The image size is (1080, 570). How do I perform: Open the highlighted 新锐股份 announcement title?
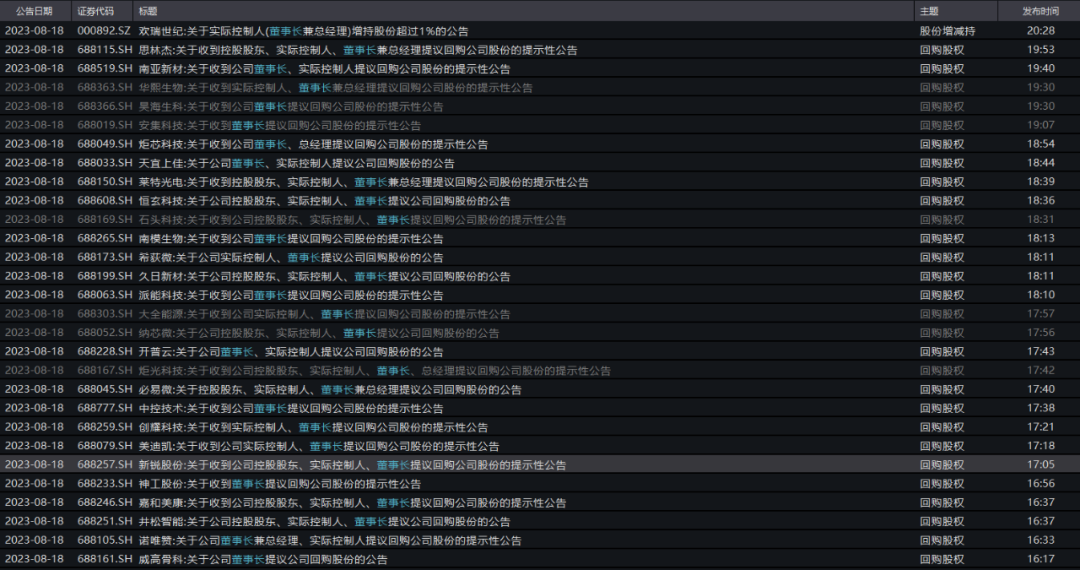click(353, 465)
